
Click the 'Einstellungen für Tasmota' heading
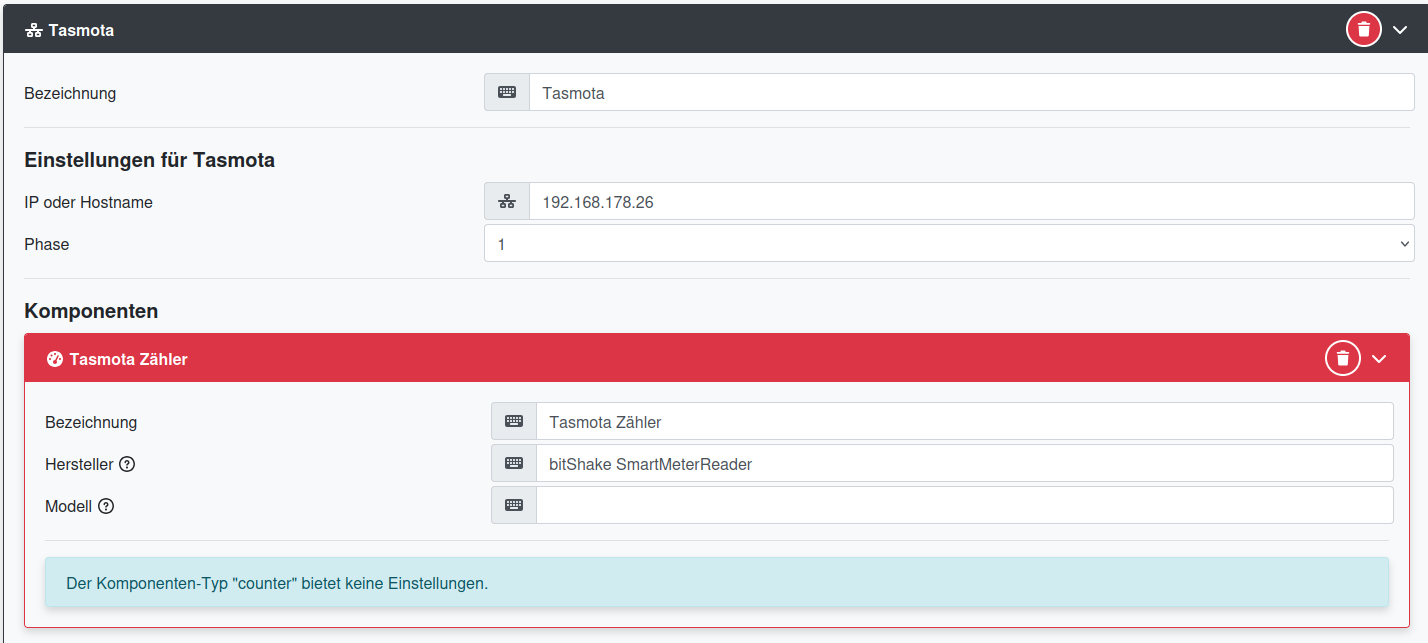(150, 159)
